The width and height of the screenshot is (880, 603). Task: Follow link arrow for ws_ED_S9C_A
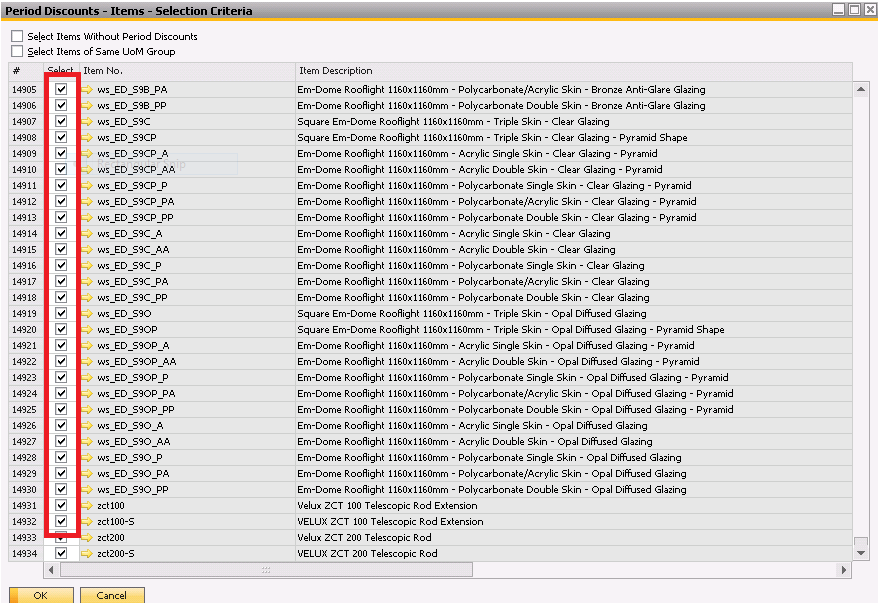[87, 234]
